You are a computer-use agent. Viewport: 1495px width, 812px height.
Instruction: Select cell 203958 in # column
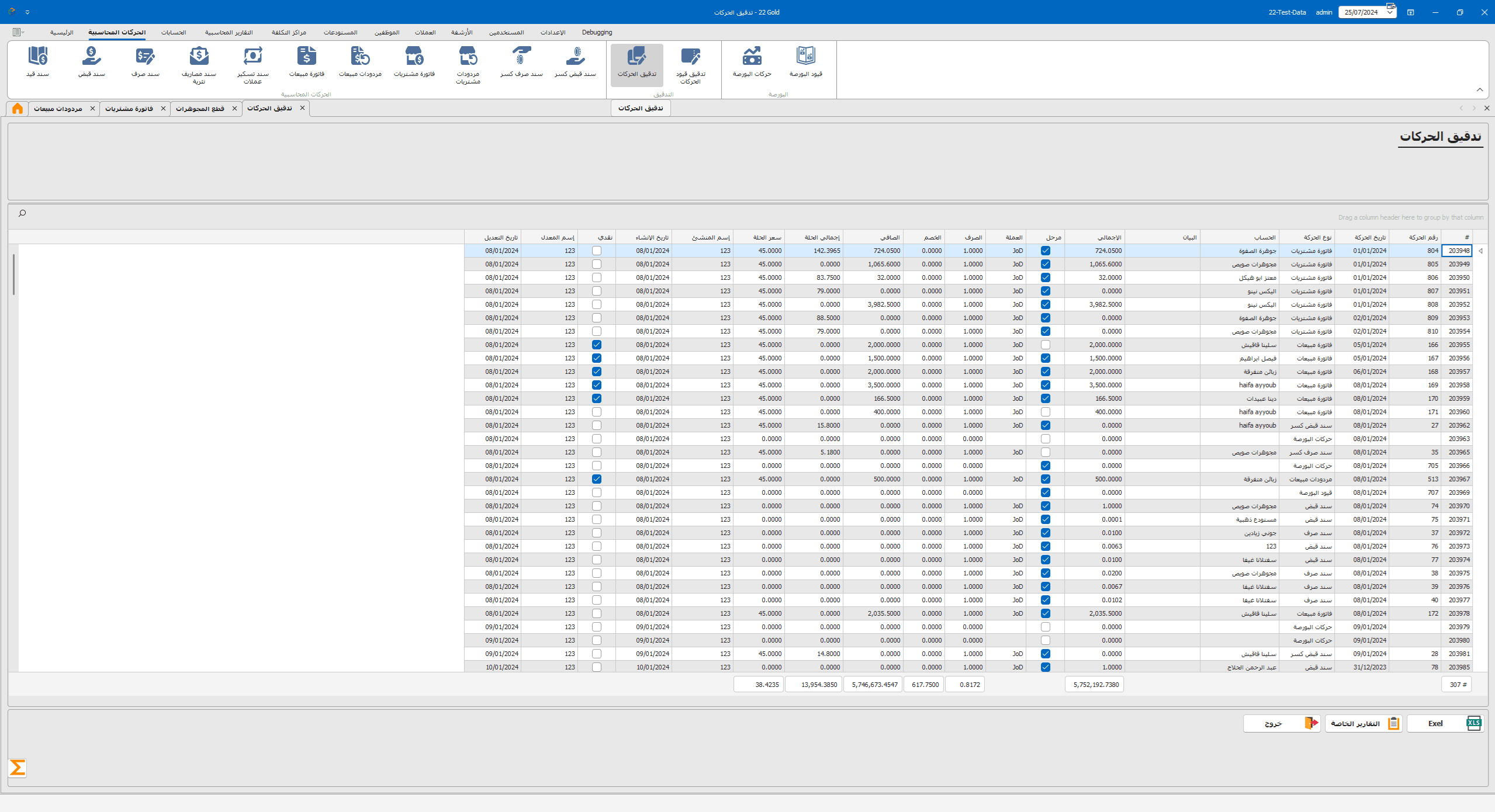tap(1457, 385)
